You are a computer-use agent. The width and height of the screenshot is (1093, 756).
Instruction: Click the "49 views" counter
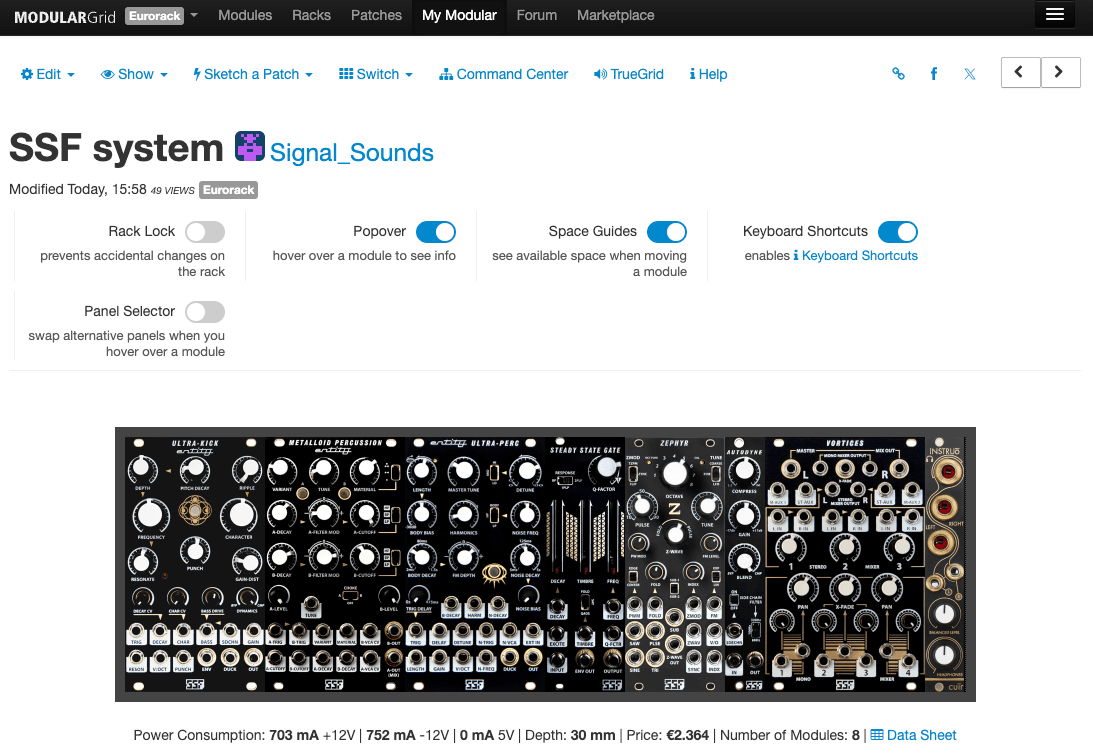pos(173,191)
